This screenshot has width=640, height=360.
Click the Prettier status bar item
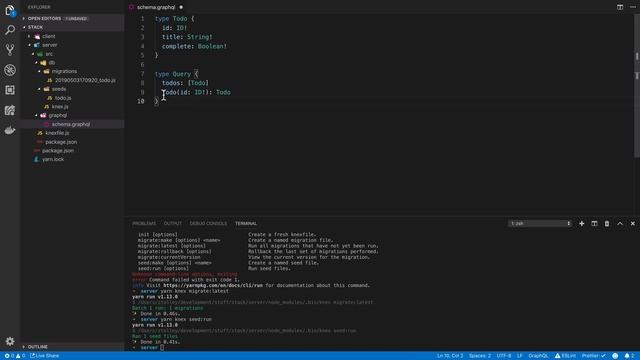pyautogui.click(x=593, y=356)
